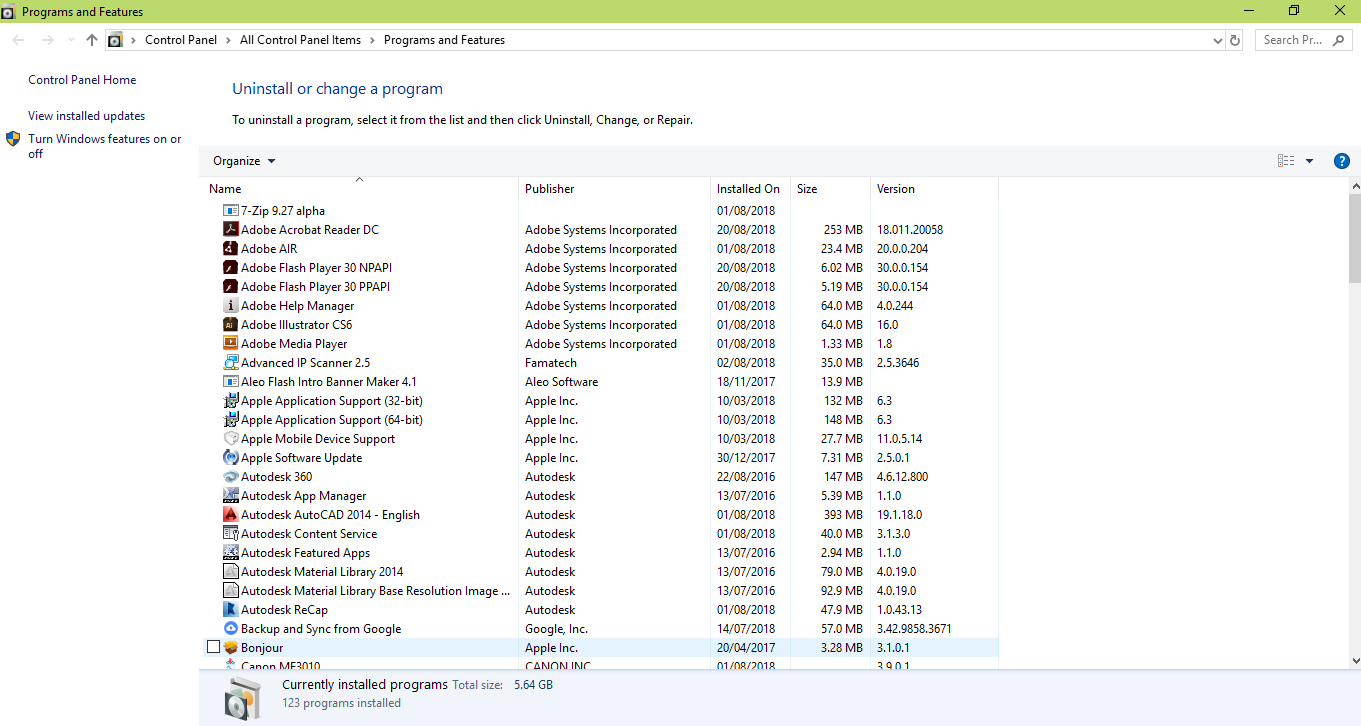Viewport: 1361px width, 726px height.
Task: Open Help via the blue question mark icon
Action: [1341, 160]
